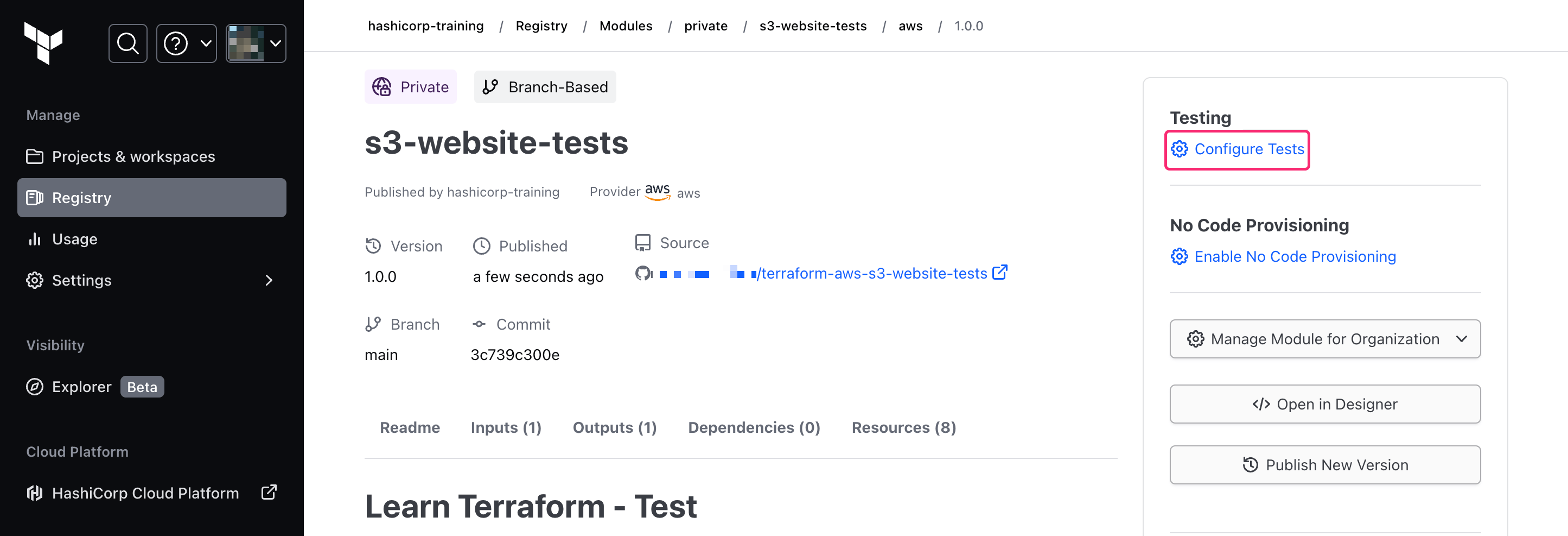Image resolution: width=1568 pixels, height=536 pixels.
Task: Open the Dependencies (0) tab
Action: tap(754, 427)
